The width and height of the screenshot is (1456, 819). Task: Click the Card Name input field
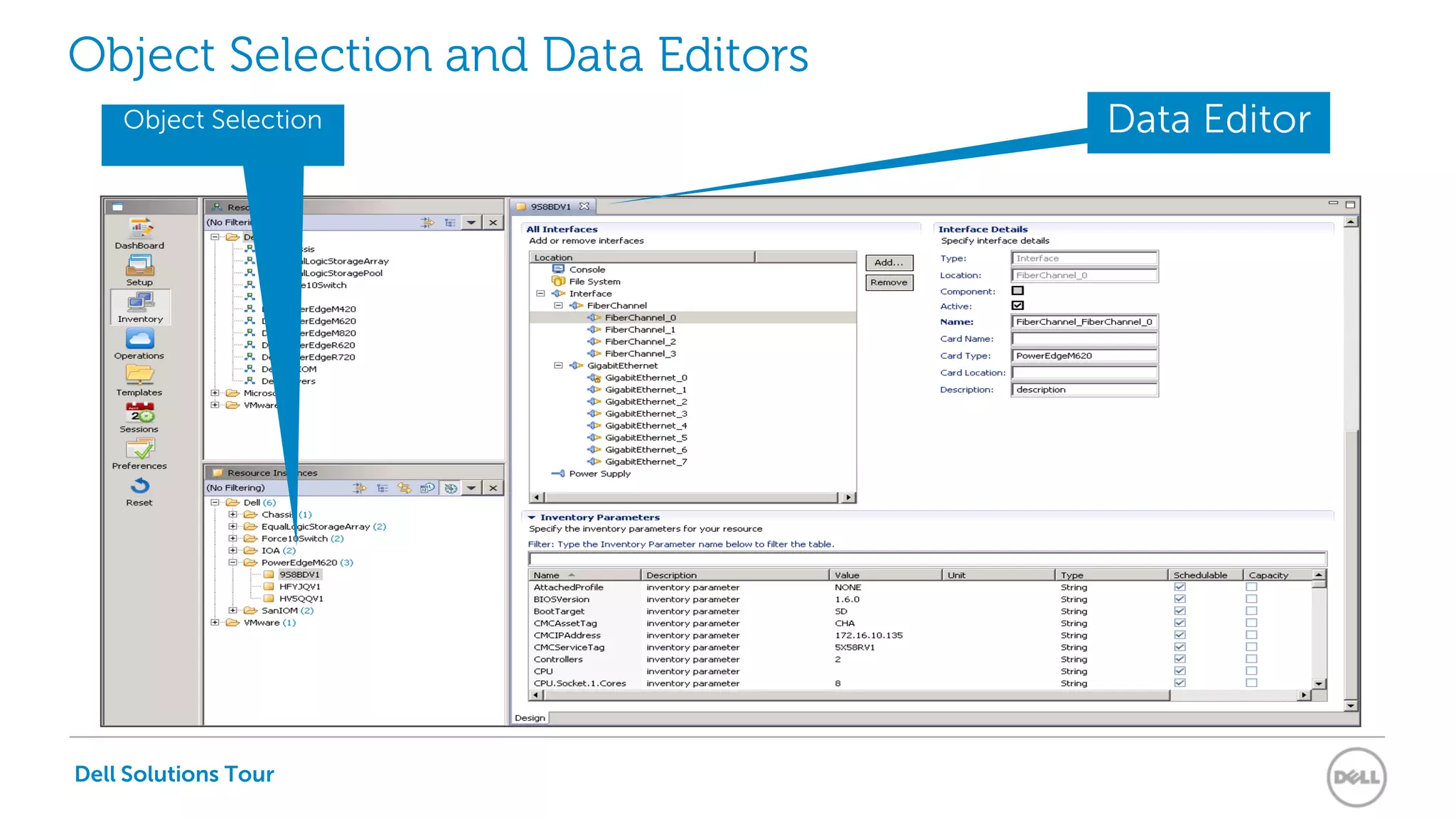(1085, 339)
